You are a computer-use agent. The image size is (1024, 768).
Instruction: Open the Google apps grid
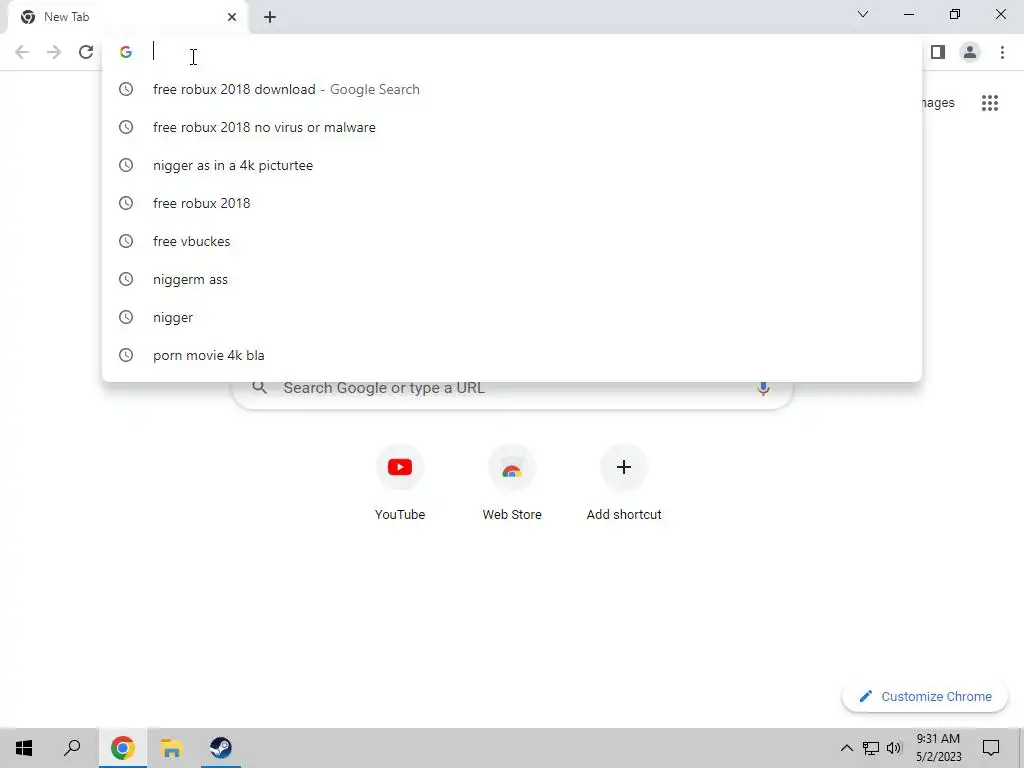point(990,103)
